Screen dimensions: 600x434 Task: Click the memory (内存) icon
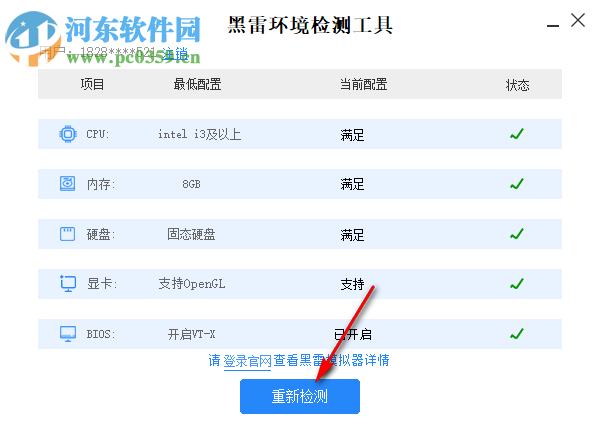tap(67, 184)
